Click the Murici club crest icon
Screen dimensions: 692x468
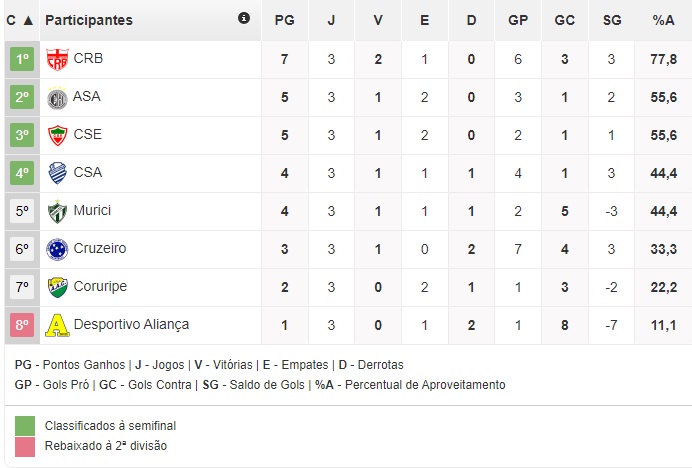58,212
